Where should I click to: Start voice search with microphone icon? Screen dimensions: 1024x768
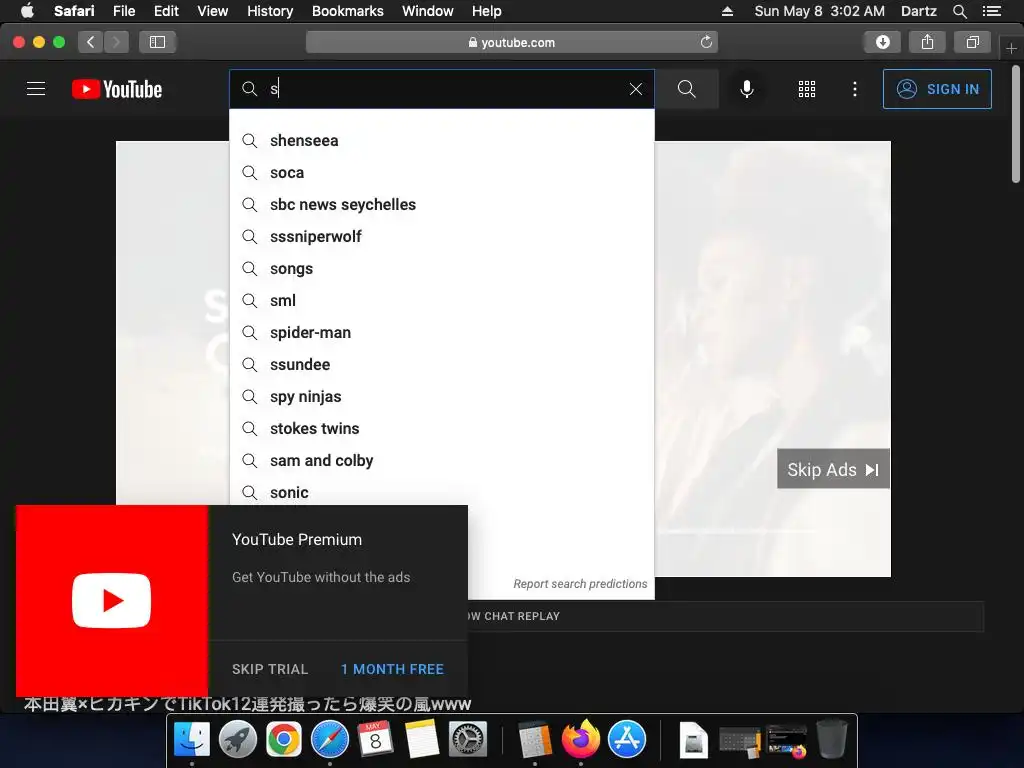point(746,89)
